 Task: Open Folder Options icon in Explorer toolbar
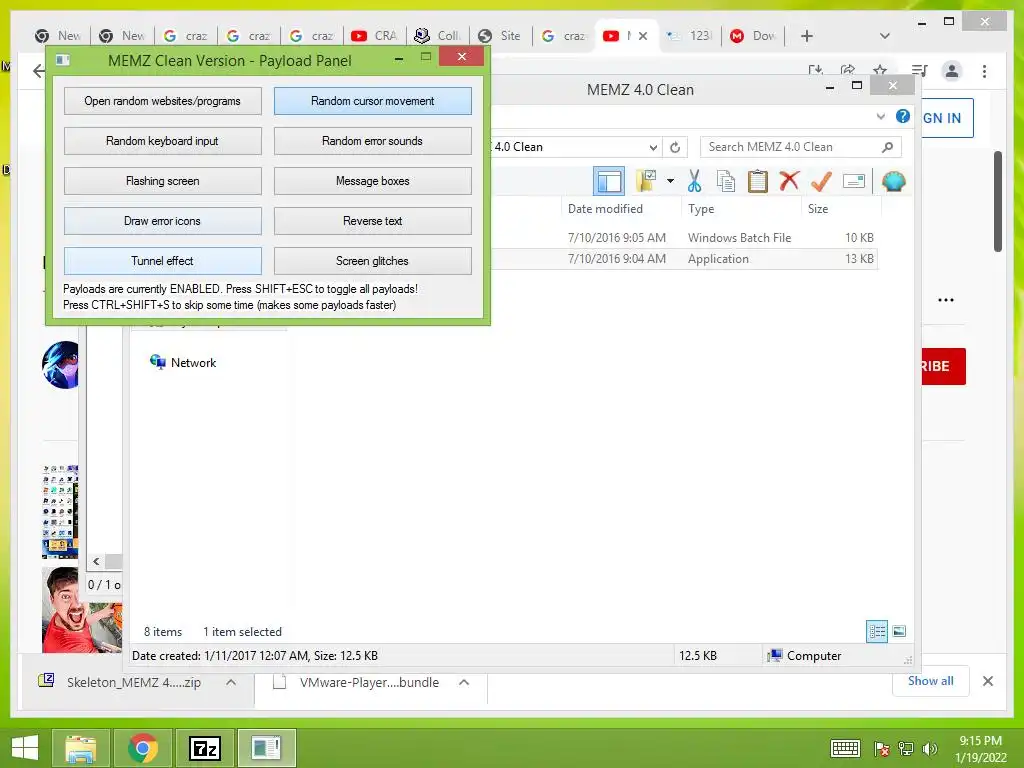pyautogui.click(x=646, y=181)
